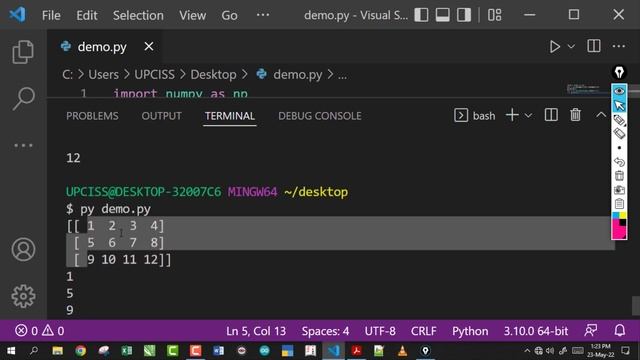Open the run button dropdown arrow

(x=571, y=47)
